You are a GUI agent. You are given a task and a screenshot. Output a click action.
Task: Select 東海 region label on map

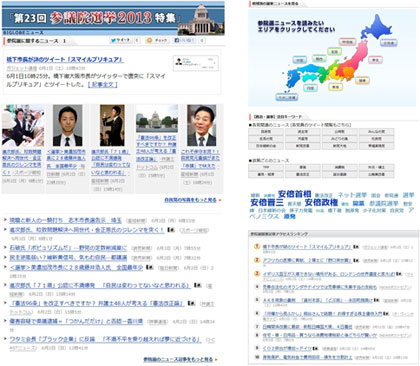coord(335,87)
